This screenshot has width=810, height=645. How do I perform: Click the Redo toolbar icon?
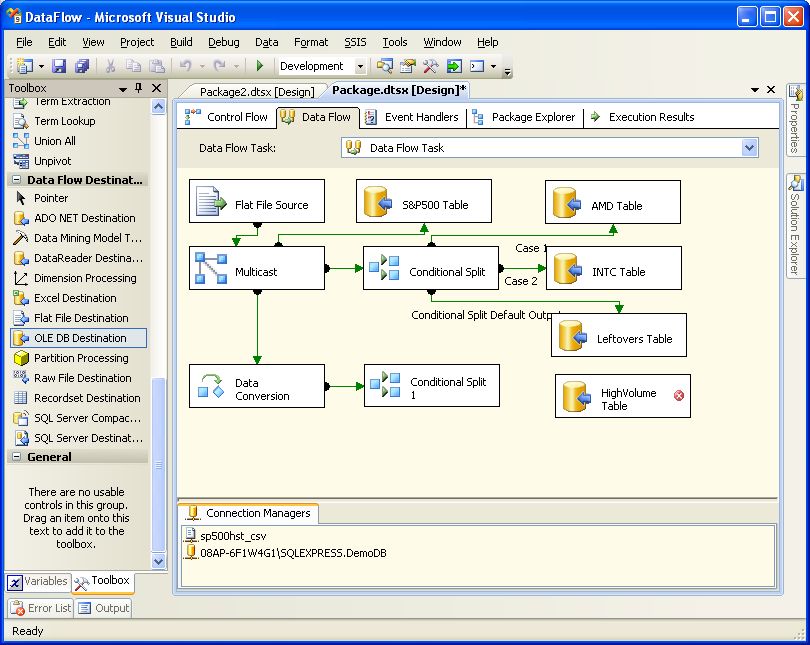click(x=220, y=66)
